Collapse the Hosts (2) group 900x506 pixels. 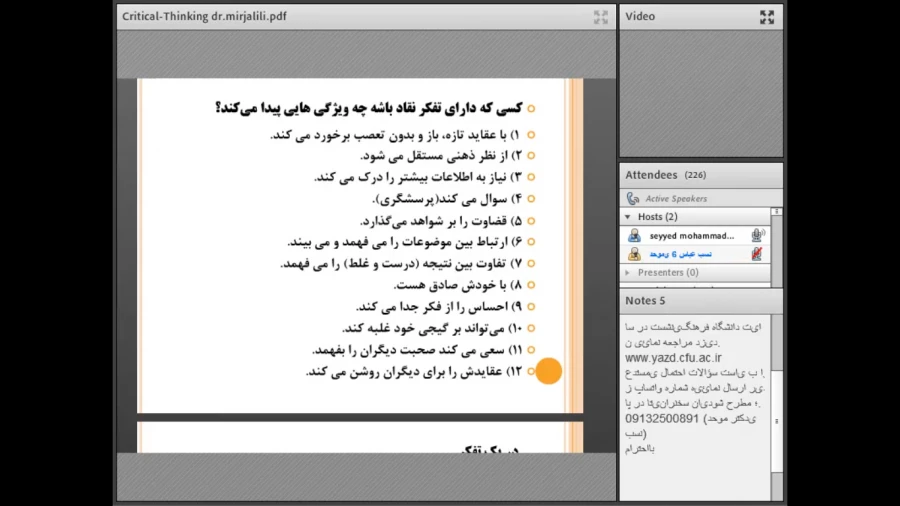628,217
